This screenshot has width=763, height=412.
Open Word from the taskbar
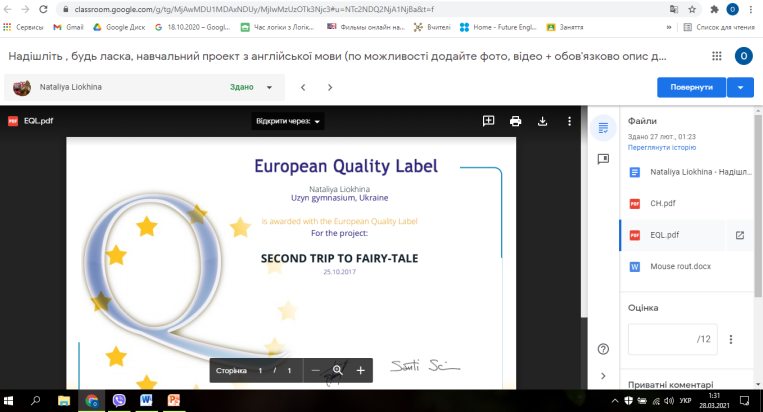pos(146,400)
